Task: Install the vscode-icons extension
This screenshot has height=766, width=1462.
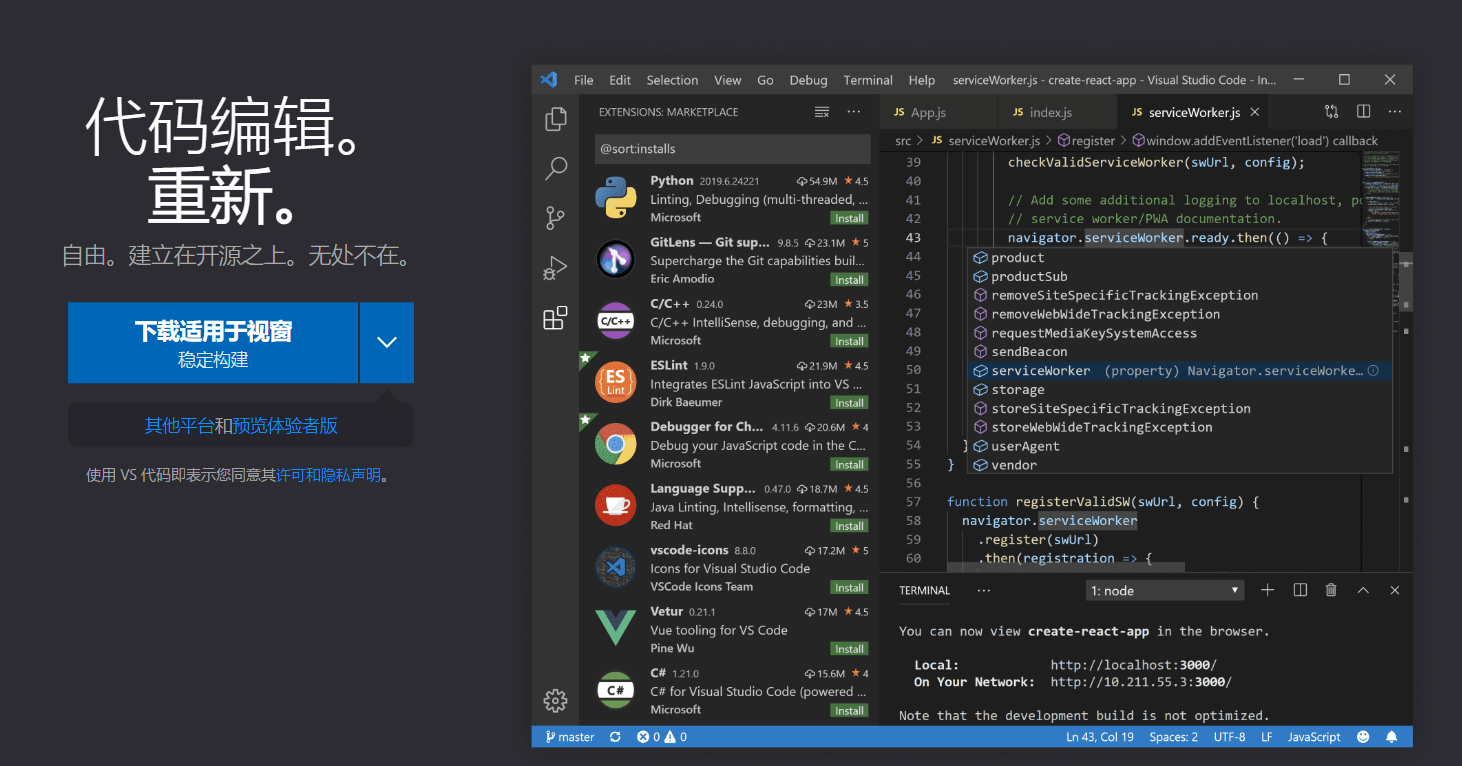Action: tap(849, 587)
